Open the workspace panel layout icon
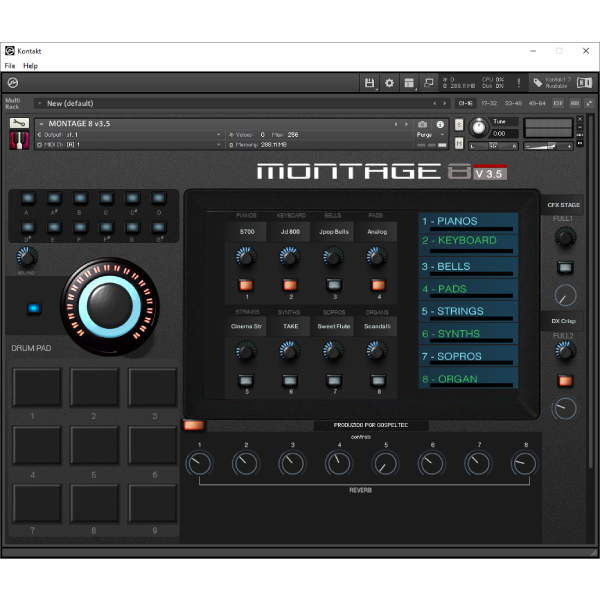Image resolution: width=600 pixels, height=600 pixels. (x=409, y=83)
